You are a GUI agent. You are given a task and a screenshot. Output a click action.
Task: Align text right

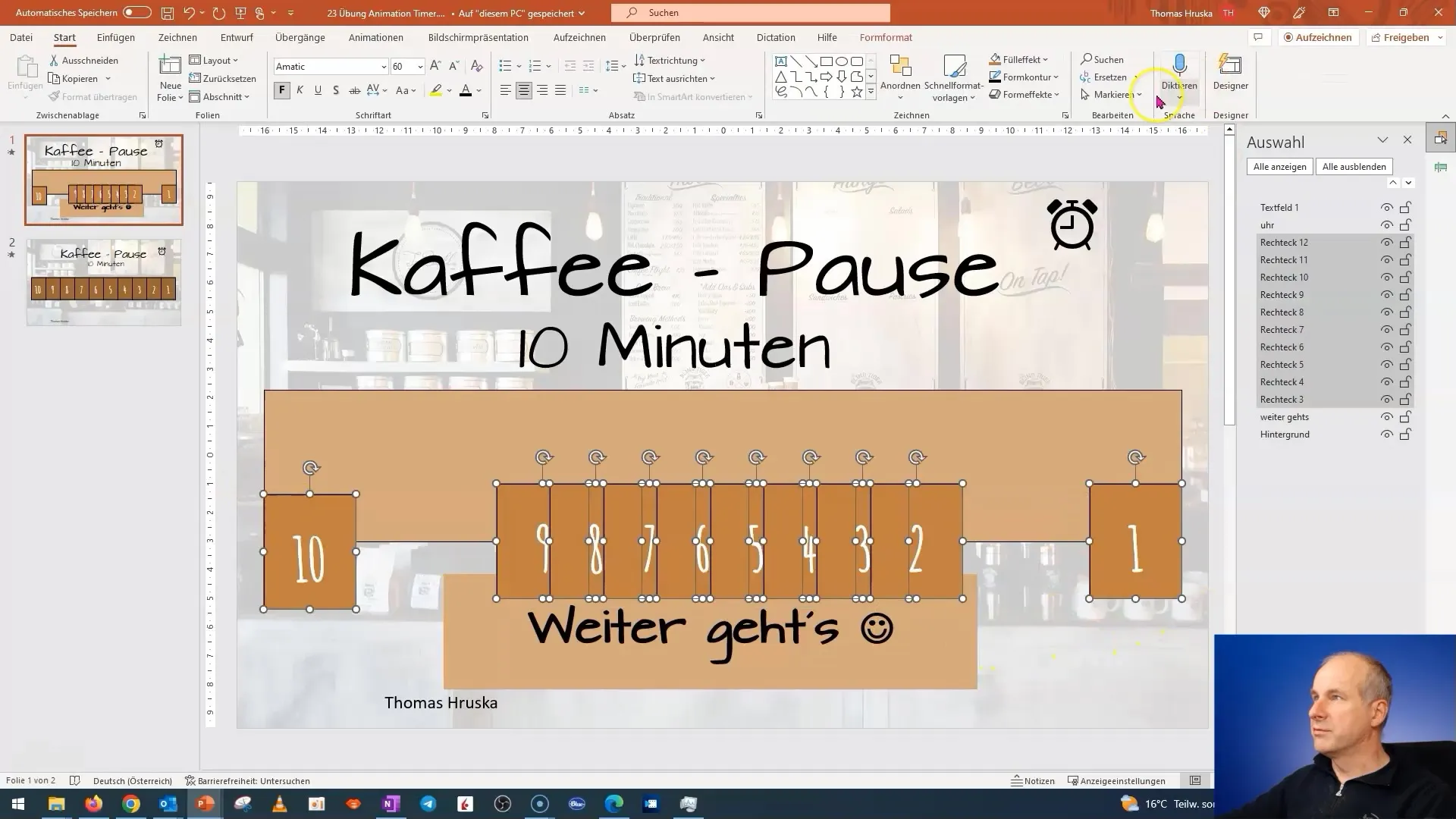(x=542, y=90)
